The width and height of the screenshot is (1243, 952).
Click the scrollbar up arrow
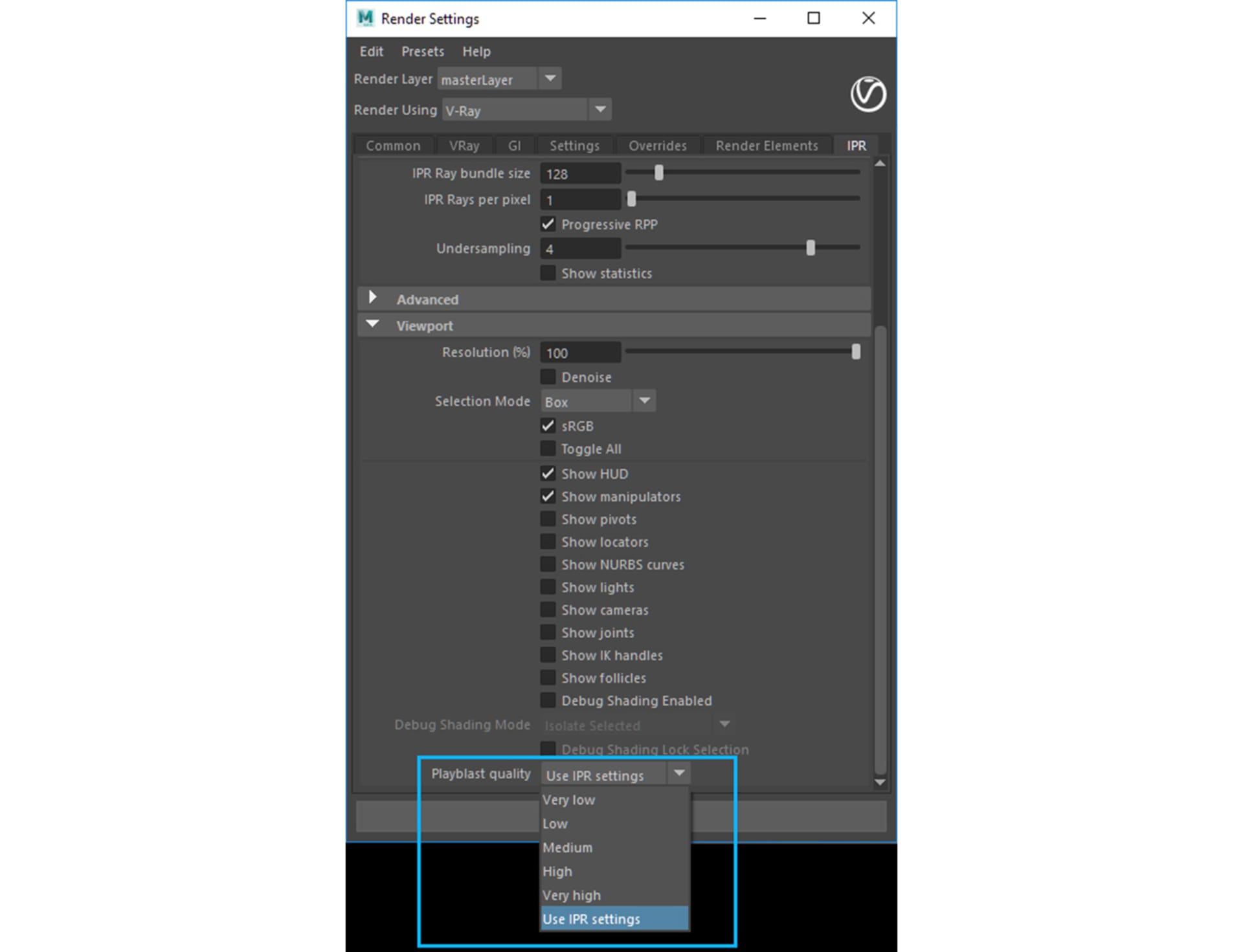point(880,164)
